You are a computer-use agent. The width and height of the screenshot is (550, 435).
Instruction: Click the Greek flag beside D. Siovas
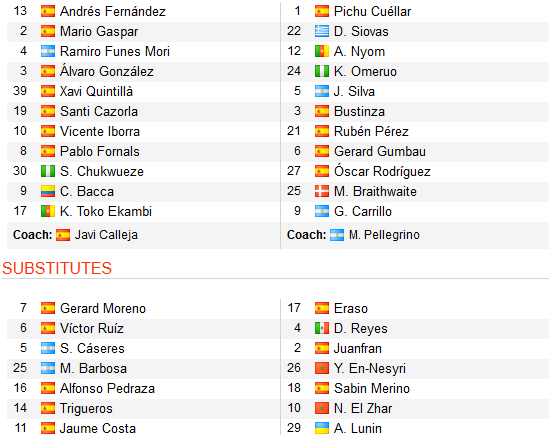[322, 31]
